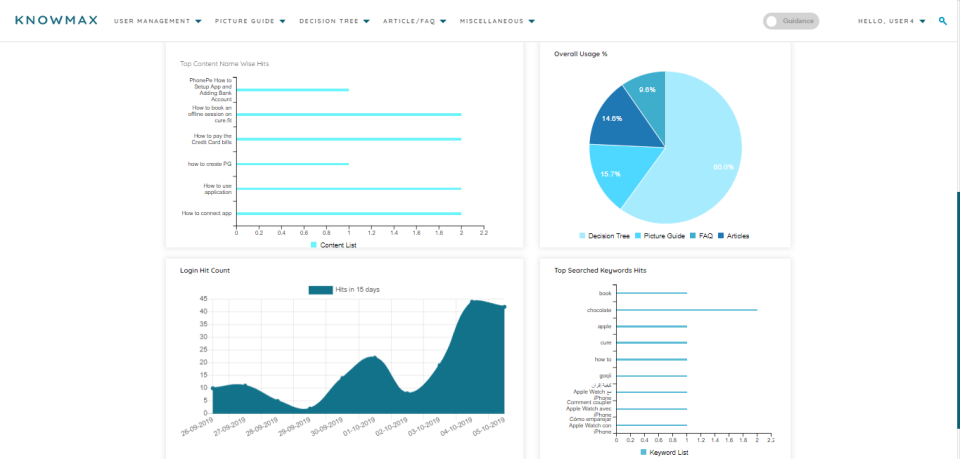Open the Miscellaneous menu
This screenshot has width=960, height=459.
497,21
